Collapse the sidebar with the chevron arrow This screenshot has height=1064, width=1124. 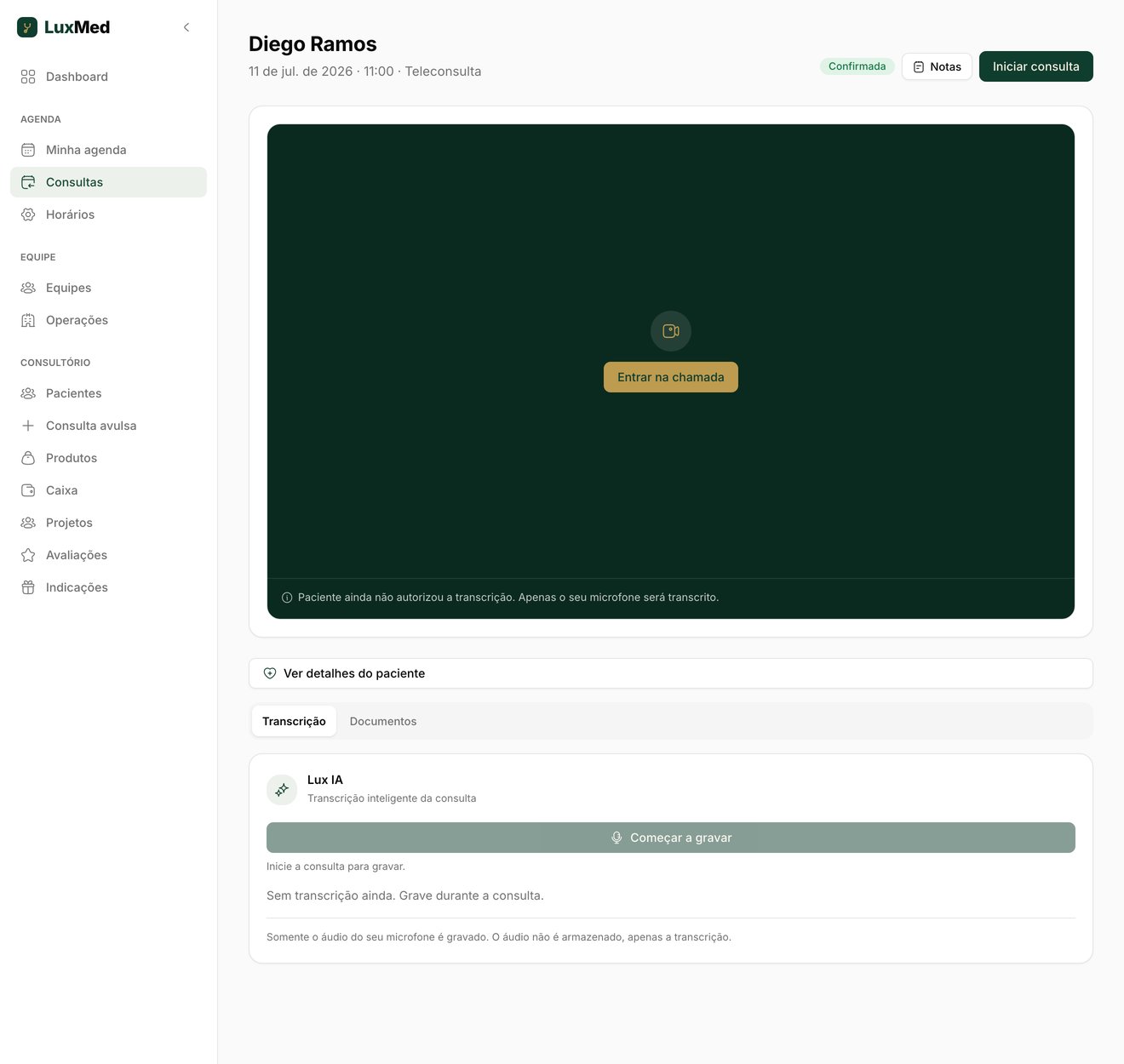[x=186, y=27]
